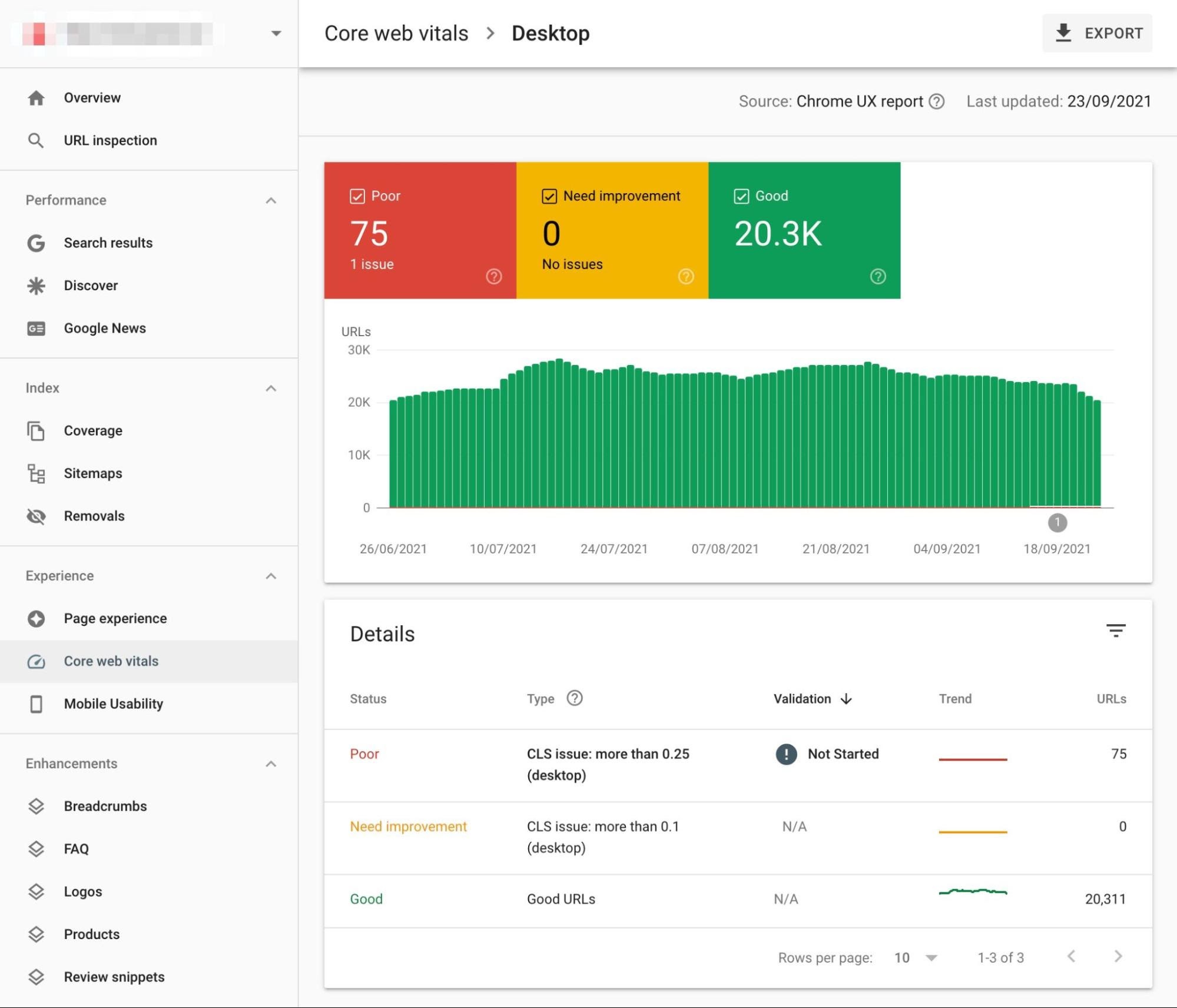Image resolution: width=1177 pixels, height=1008 pixels.
Task: Click help icon beside Type column header
Action: [x=574, y=698]
